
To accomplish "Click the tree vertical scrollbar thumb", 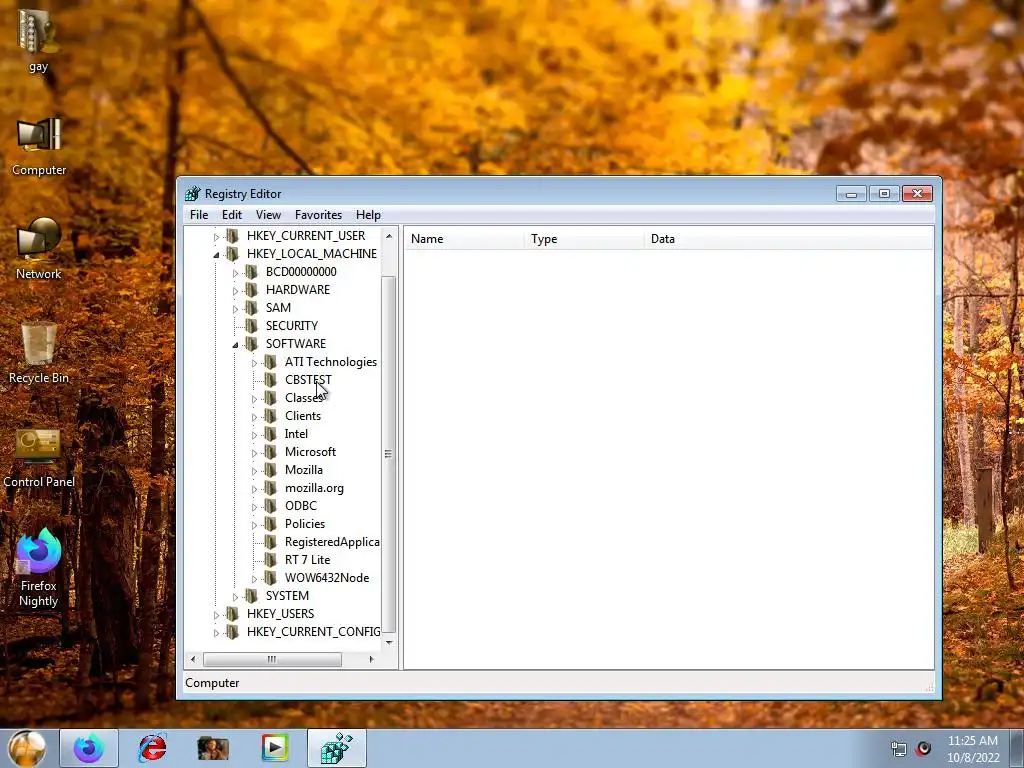I will click(x=389, y=454).
